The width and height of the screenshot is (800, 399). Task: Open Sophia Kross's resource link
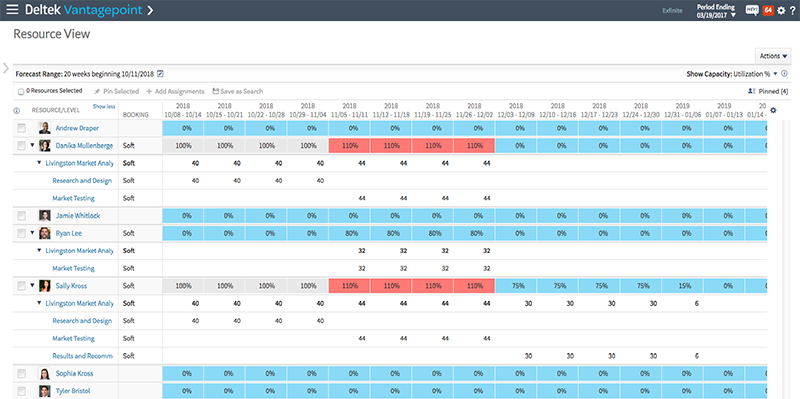(x=74, y=374)
